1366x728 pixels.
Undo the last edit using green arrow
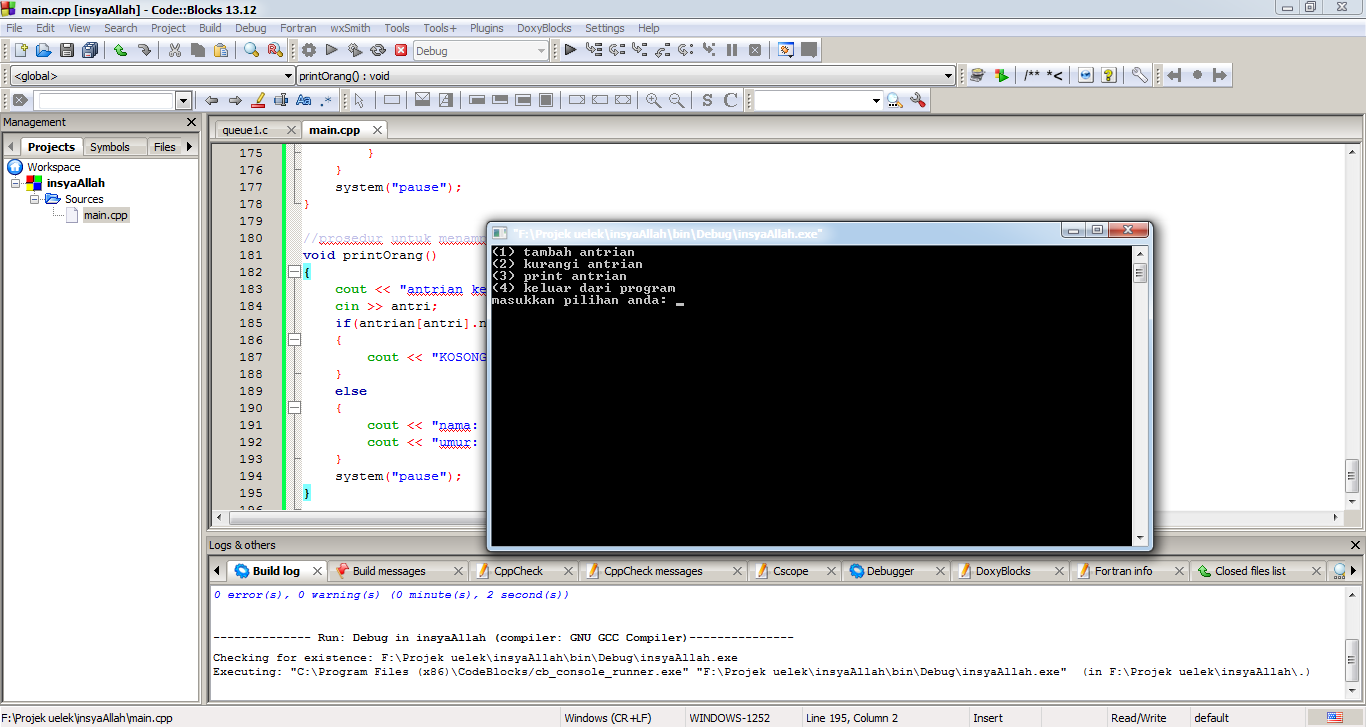pyautogui.click(x=120, y=50)
